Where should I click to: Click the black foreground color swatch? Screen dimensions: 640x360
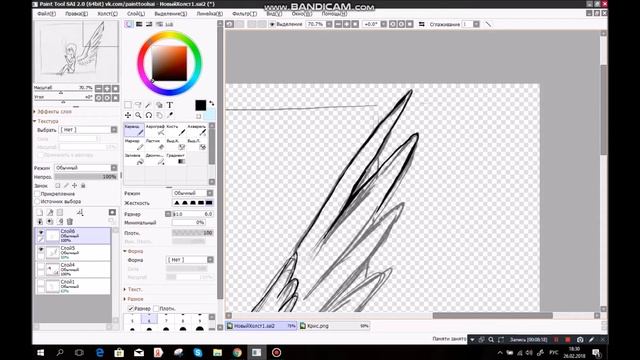(x=200, y=105)
